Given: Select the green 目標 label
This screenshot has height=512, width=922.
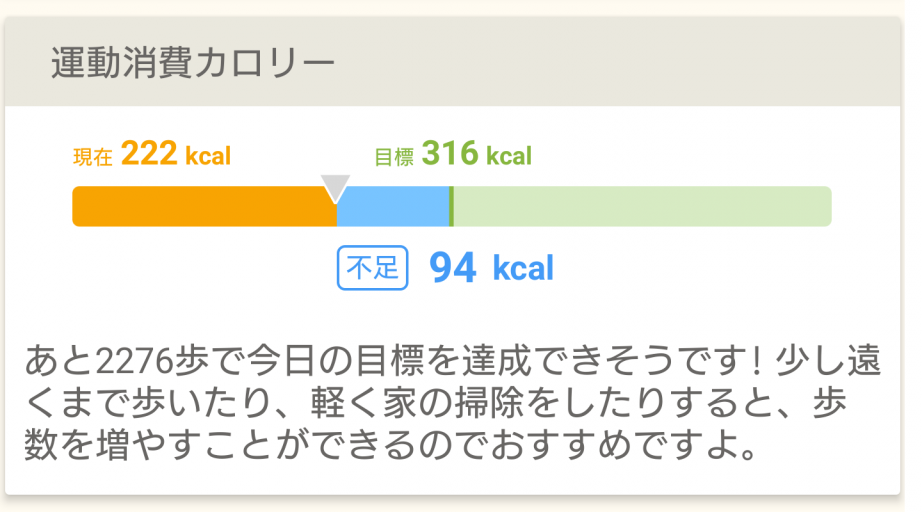Looking at the screenshot, I should click(393, 157).
